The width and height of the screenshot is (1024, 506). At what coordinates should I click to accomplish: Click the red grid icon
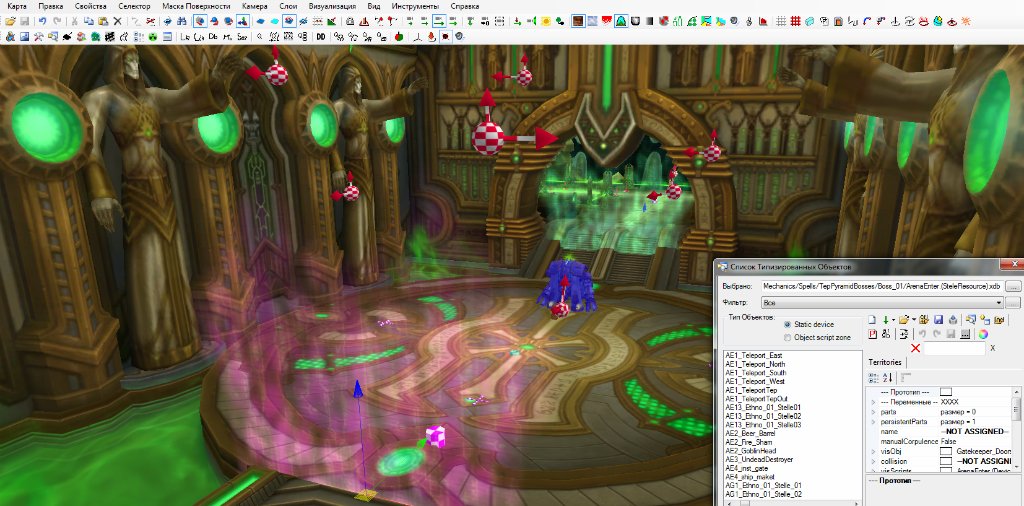(795, 21)
